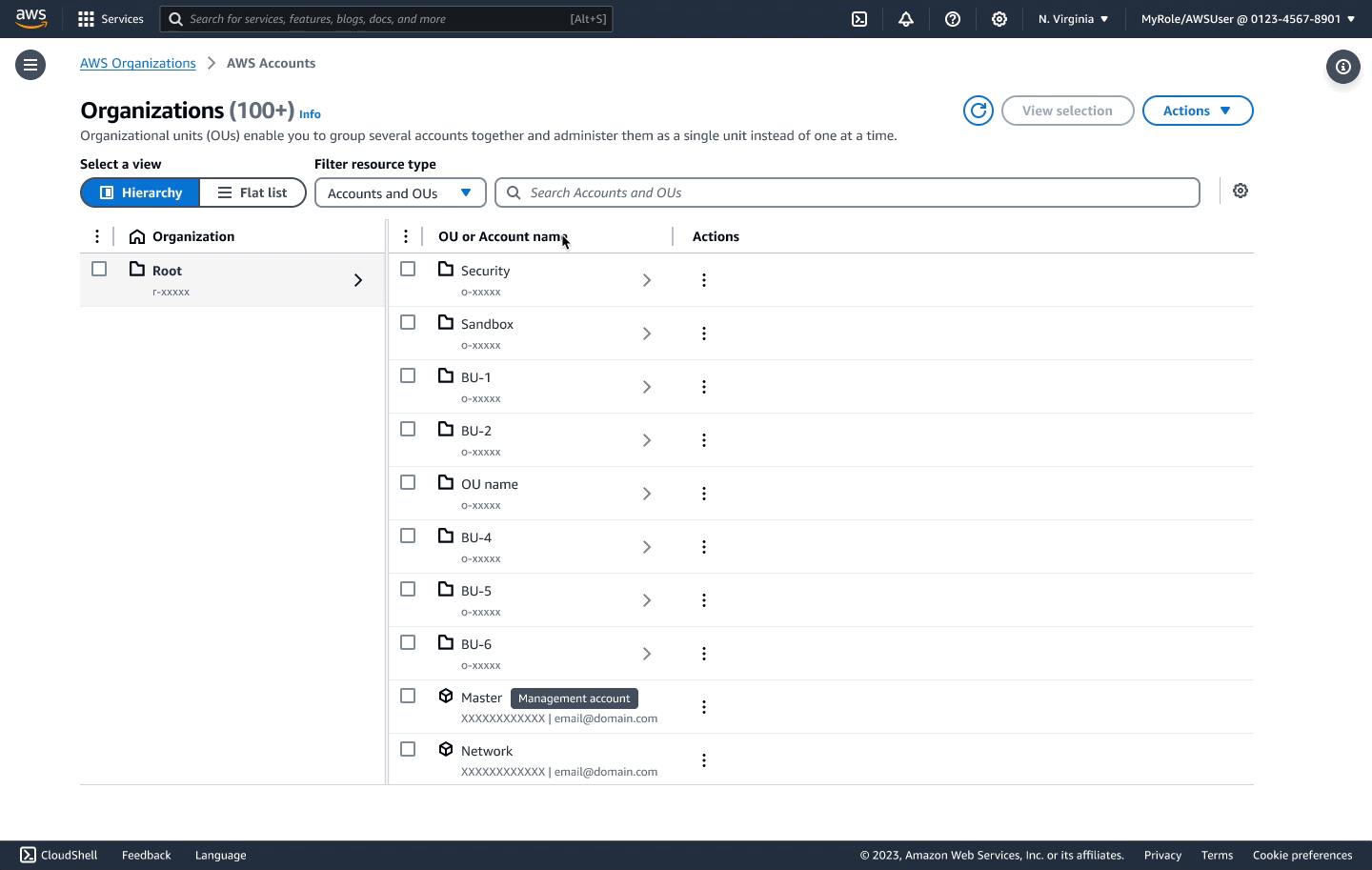Open the Info link beside Organizations
The width and height of the screenshot is (1372, 870).
point(310,113)
